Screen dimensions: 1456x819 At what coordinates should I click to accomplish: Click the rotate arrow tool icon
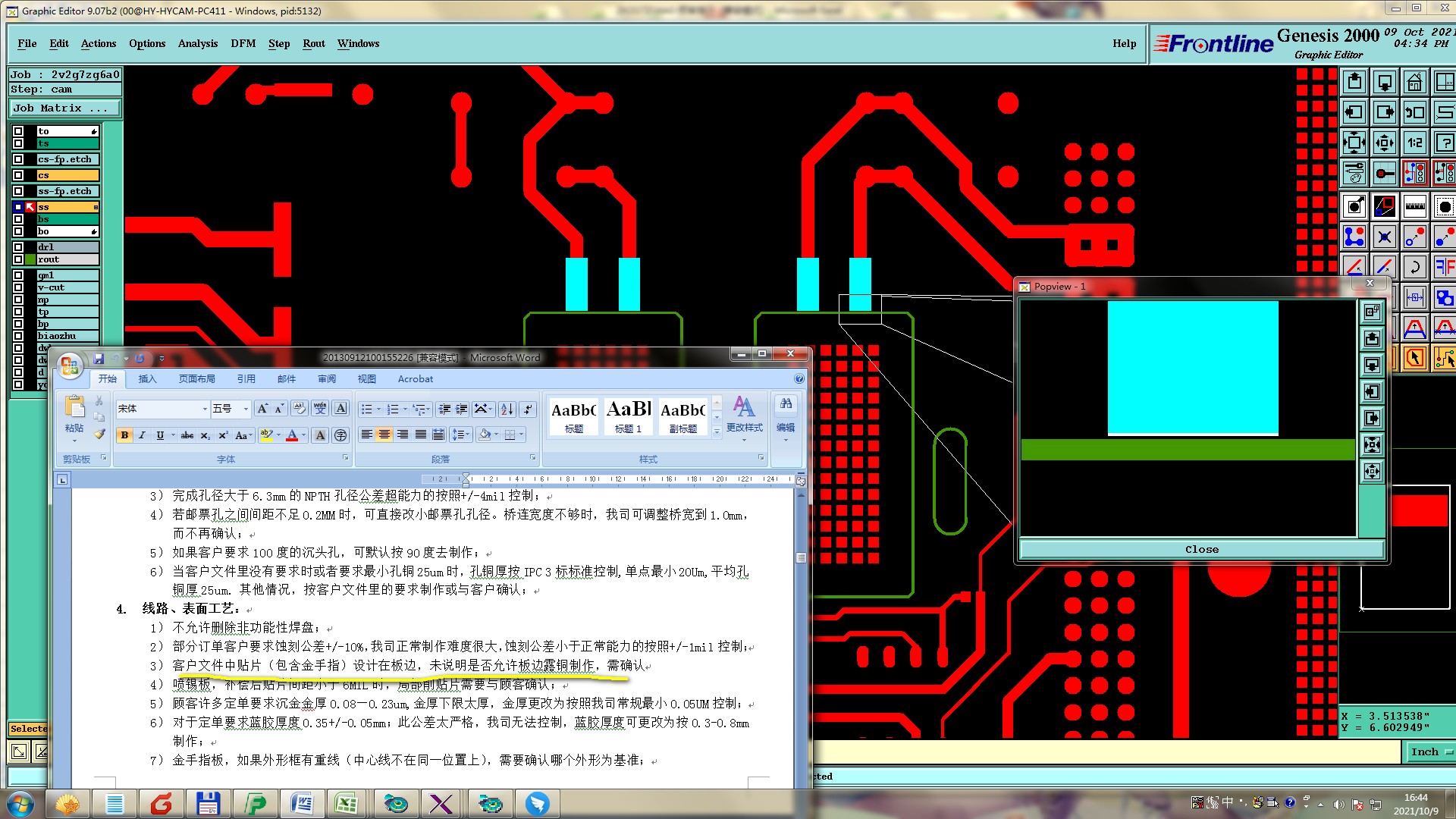(x=1415, y=267)
